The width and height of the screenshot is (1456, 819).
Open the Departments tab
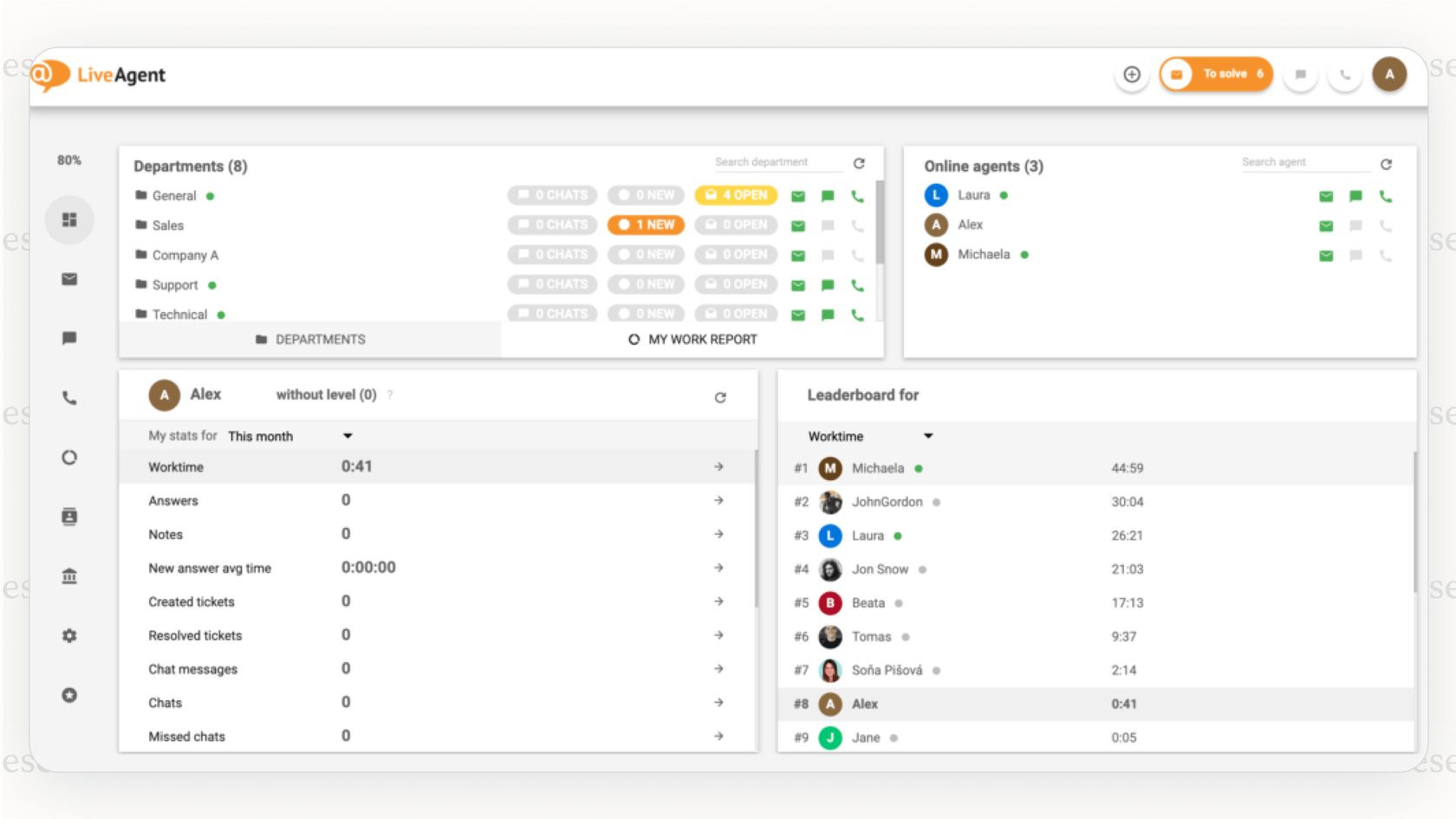309,339
